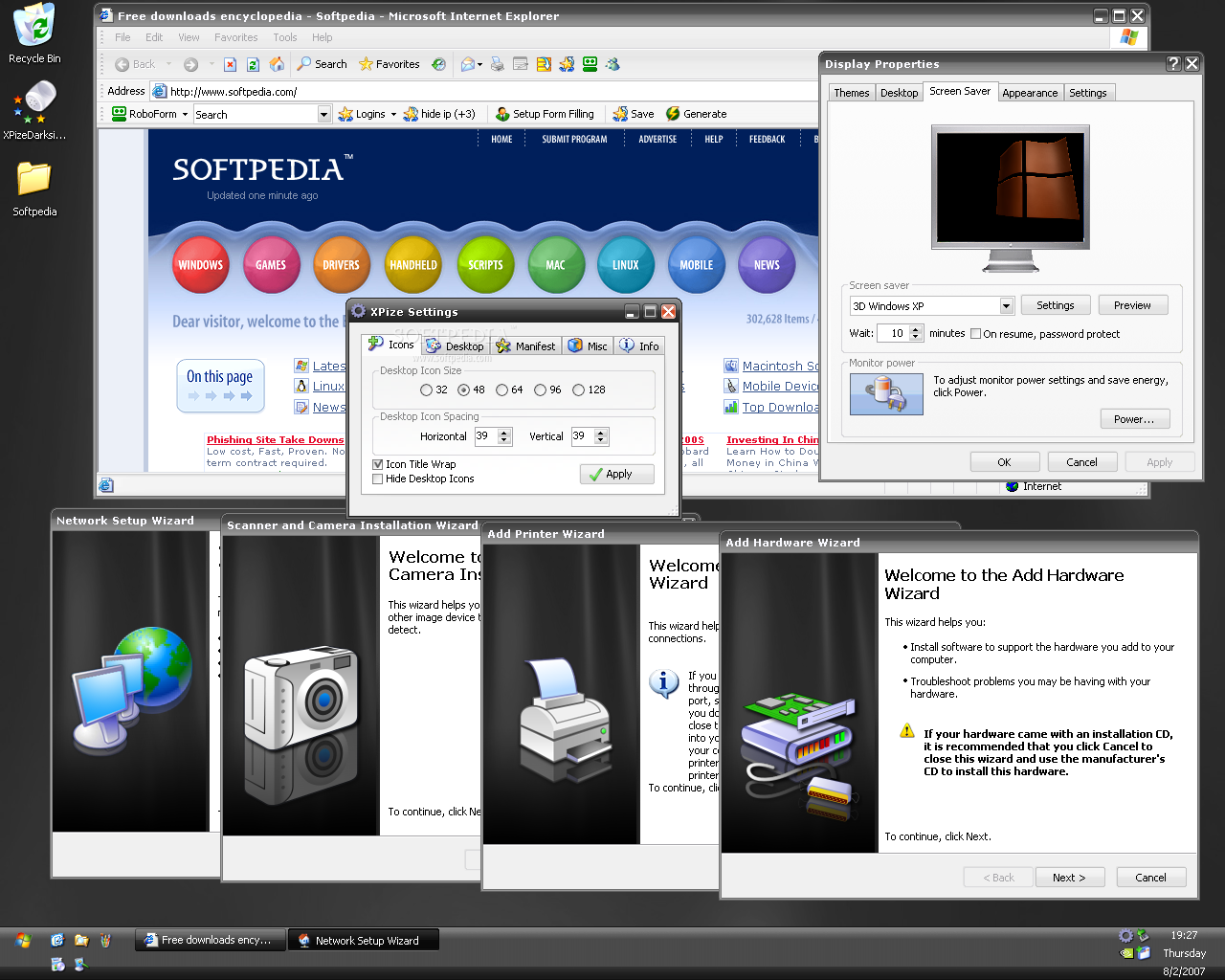Screen dimensions: 1225x980
Task: Click the Horizontal spacing input field
Action: point(486,436)
